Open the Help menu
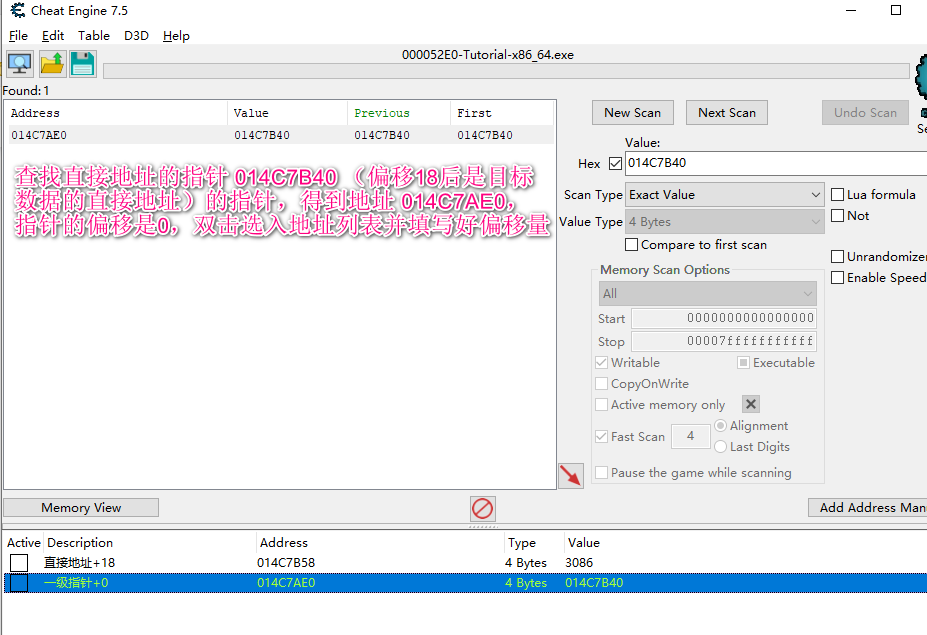 [x=176, y=35]
